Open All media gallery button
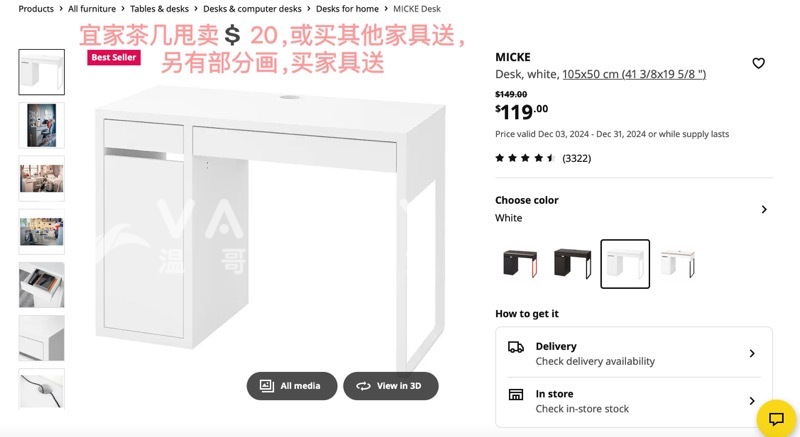The height and width of the screenshot is (437, 800). coord(292,386)
